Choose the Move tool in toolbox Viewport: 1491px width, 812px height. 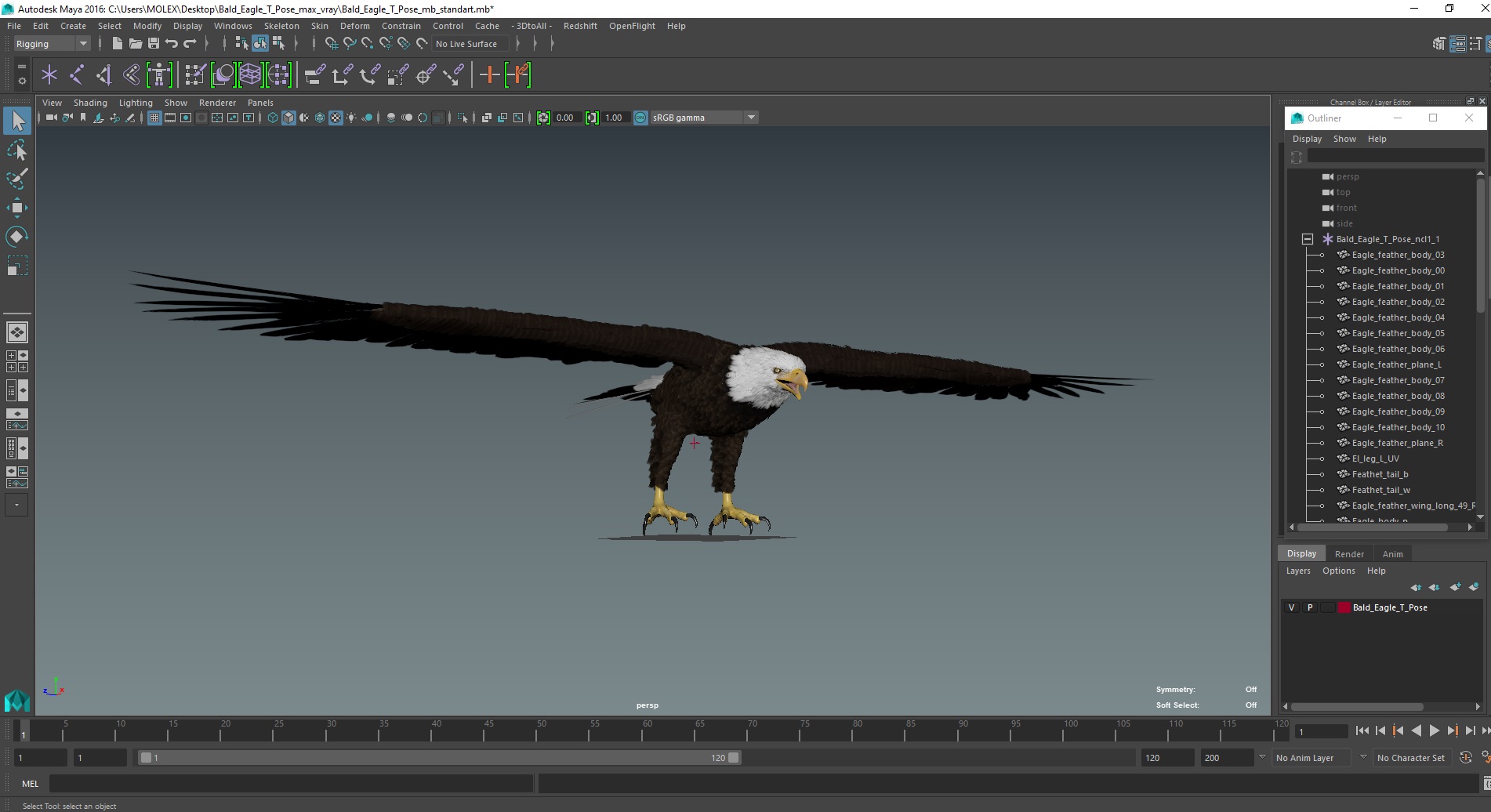pyautogui.click(x=17, y=208)
